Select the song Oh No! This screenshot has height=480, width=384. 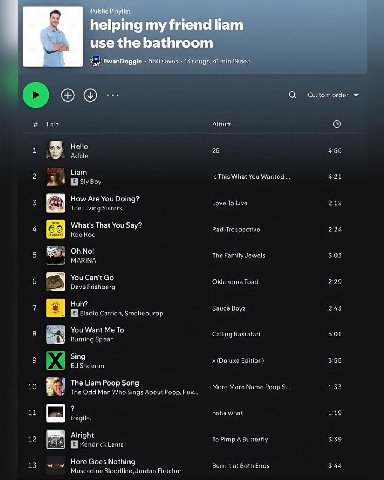tap(82, 251)
